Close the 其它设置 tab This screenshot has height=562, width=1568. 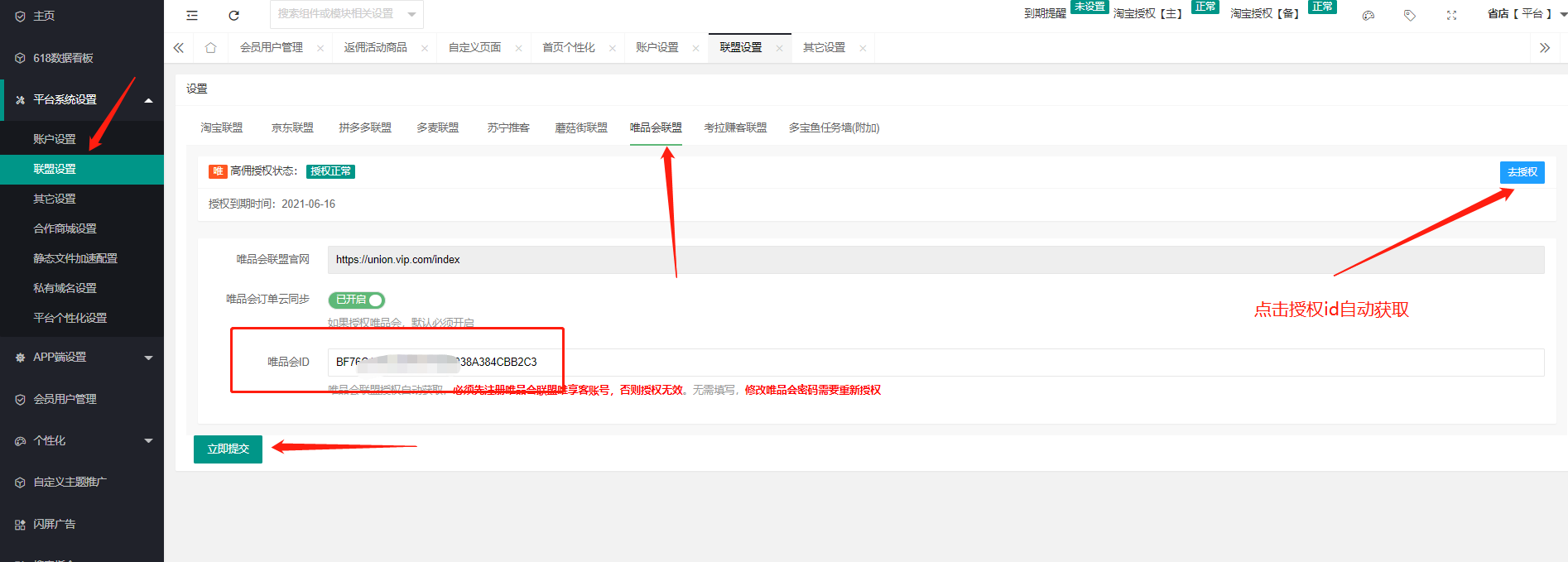point(863,48)
